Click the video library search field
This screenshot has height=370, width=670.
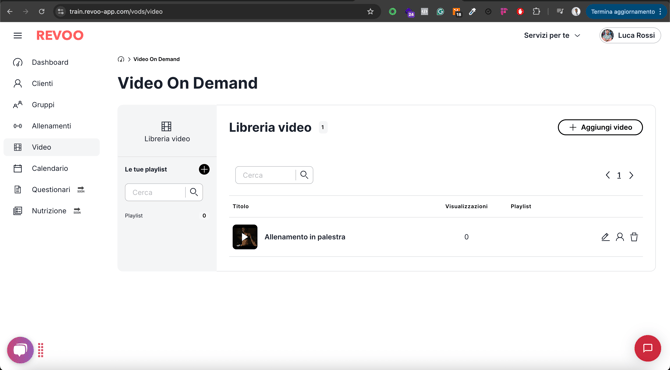(x=265, y=175)
